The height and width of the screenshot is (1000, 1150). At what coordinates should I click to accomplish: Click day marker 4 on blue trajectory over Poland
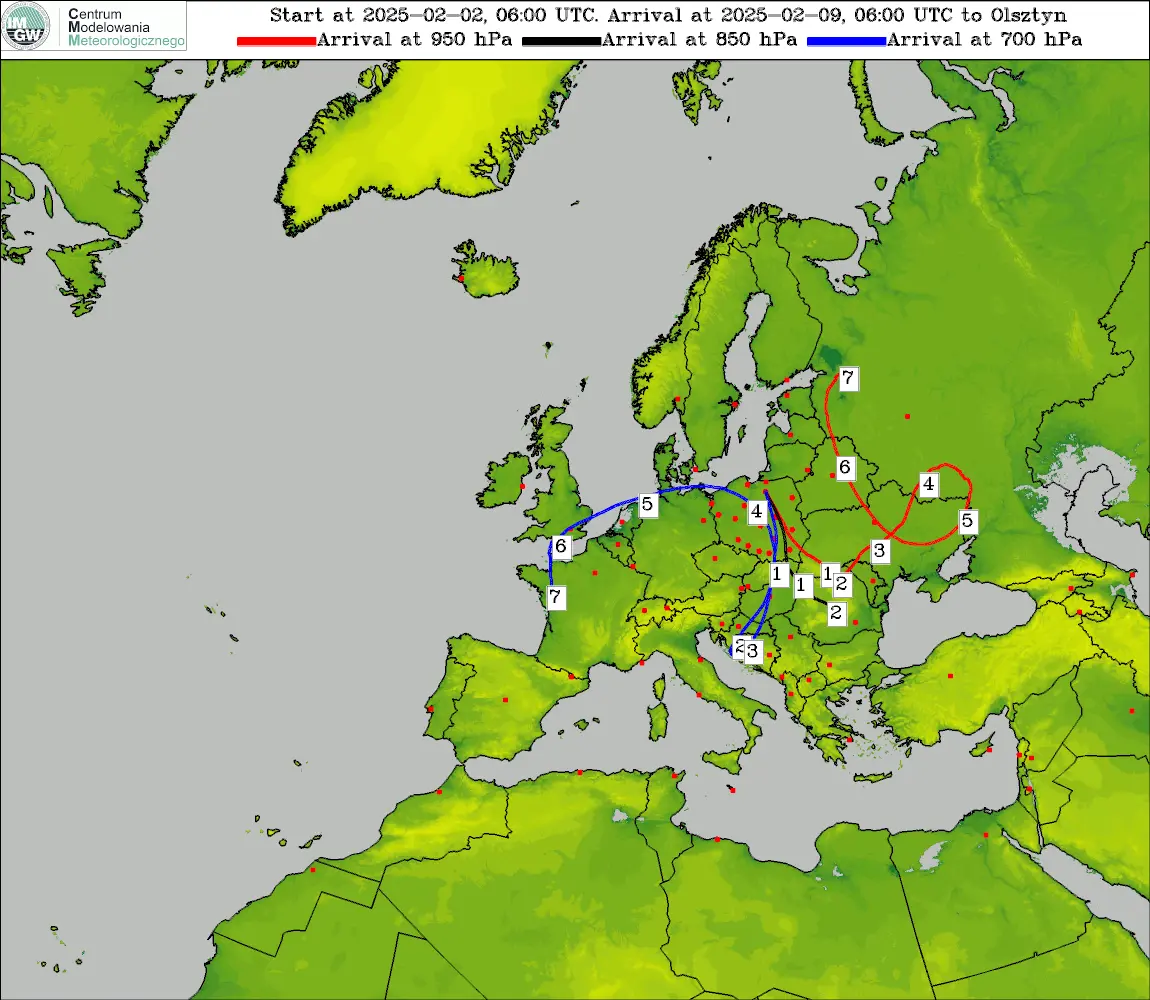tap(757, 511)
